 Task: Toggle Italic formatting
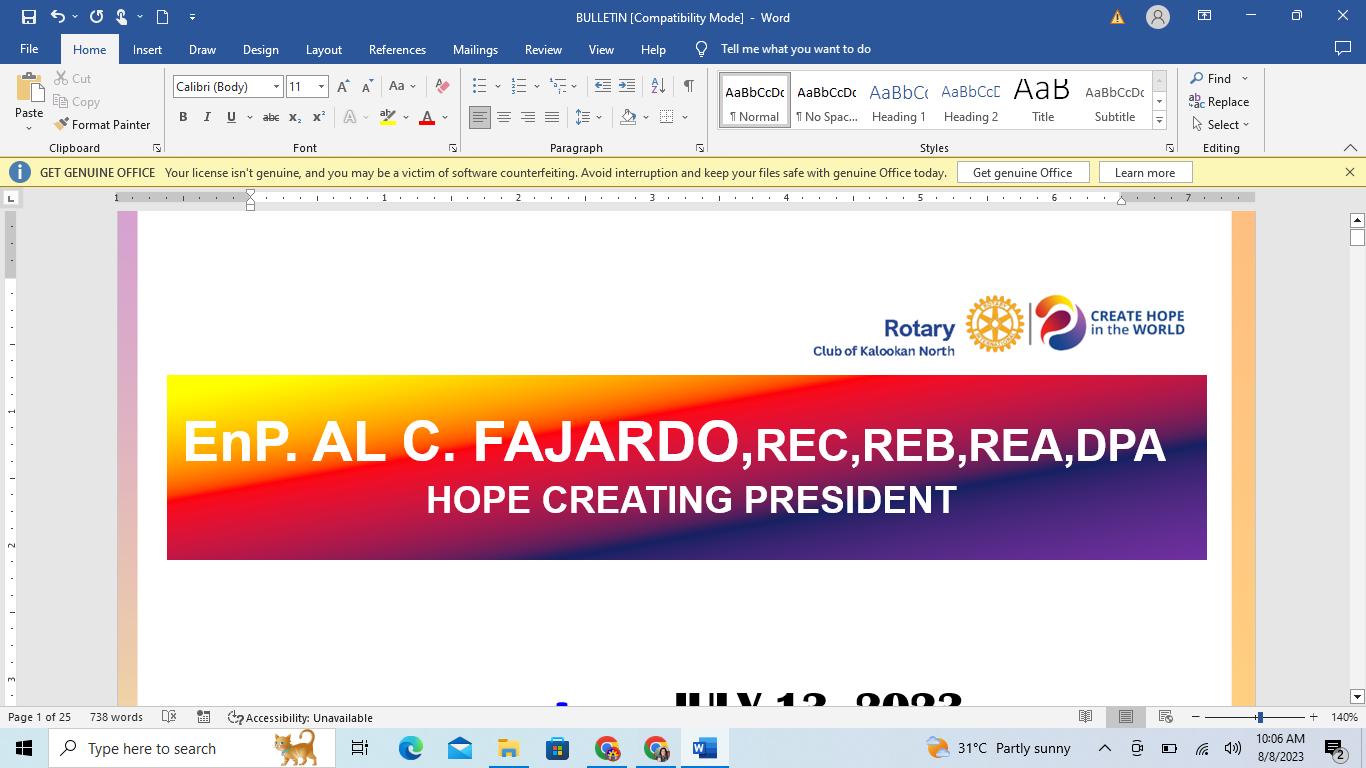pos(207,117)
